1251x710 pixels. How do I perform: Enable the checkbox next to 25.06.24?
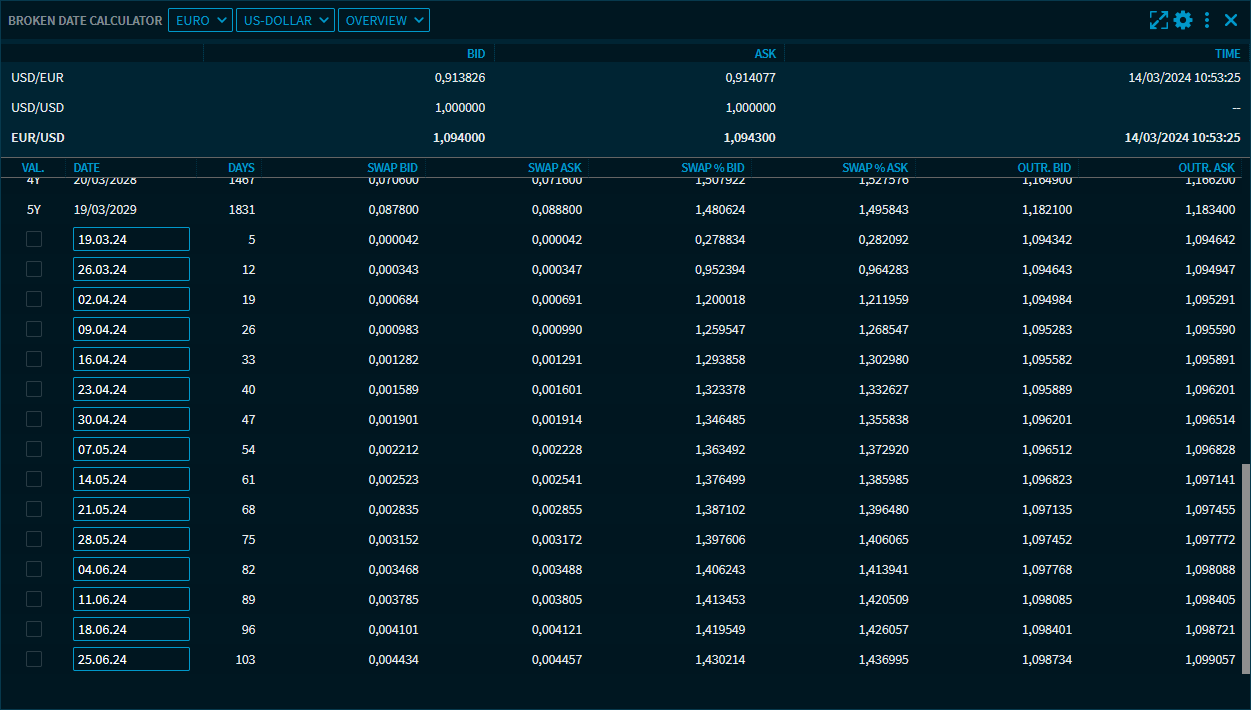(x=34, y=659)
